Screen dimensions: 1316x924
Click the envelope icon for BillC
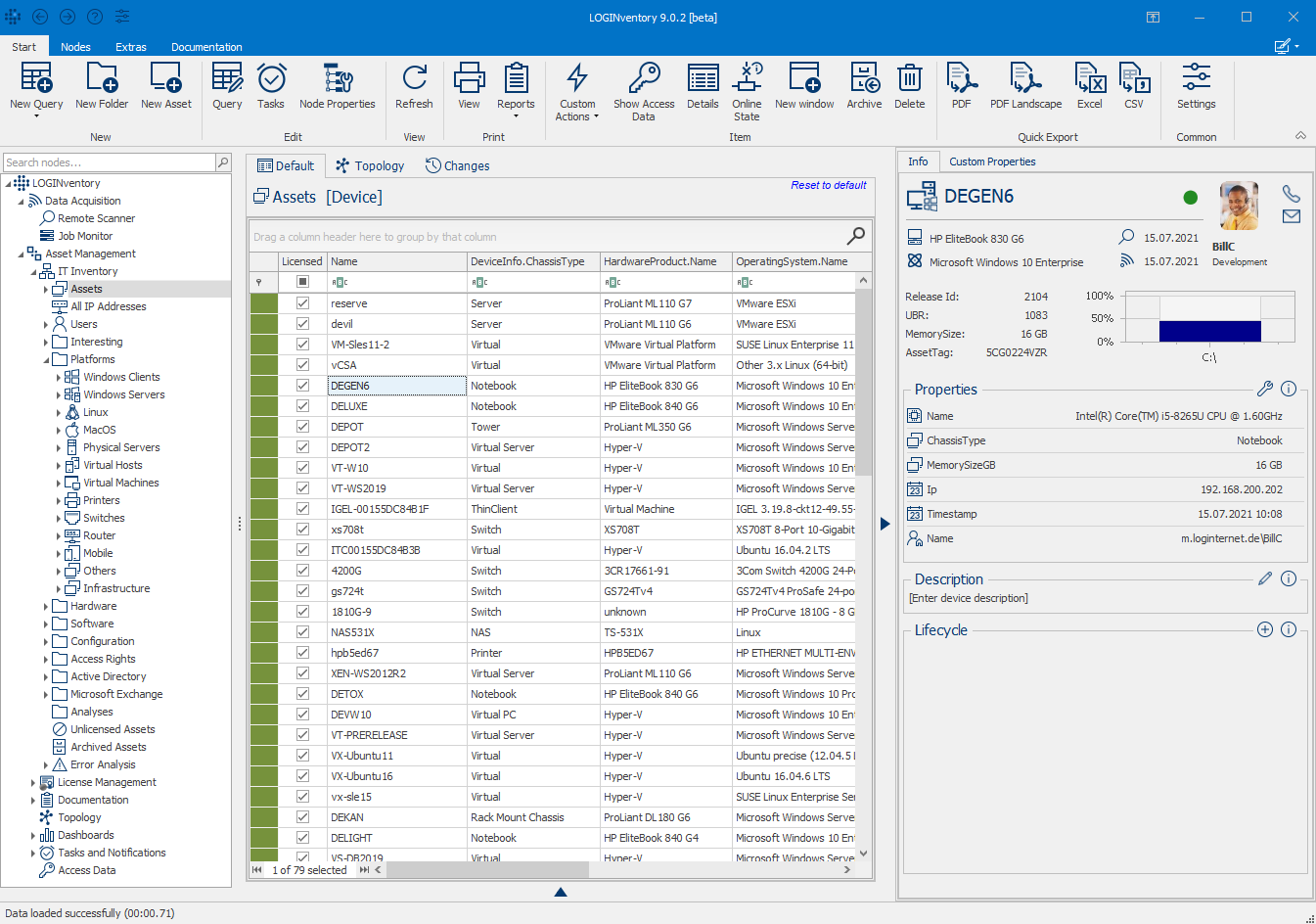tap(1292, 216)
